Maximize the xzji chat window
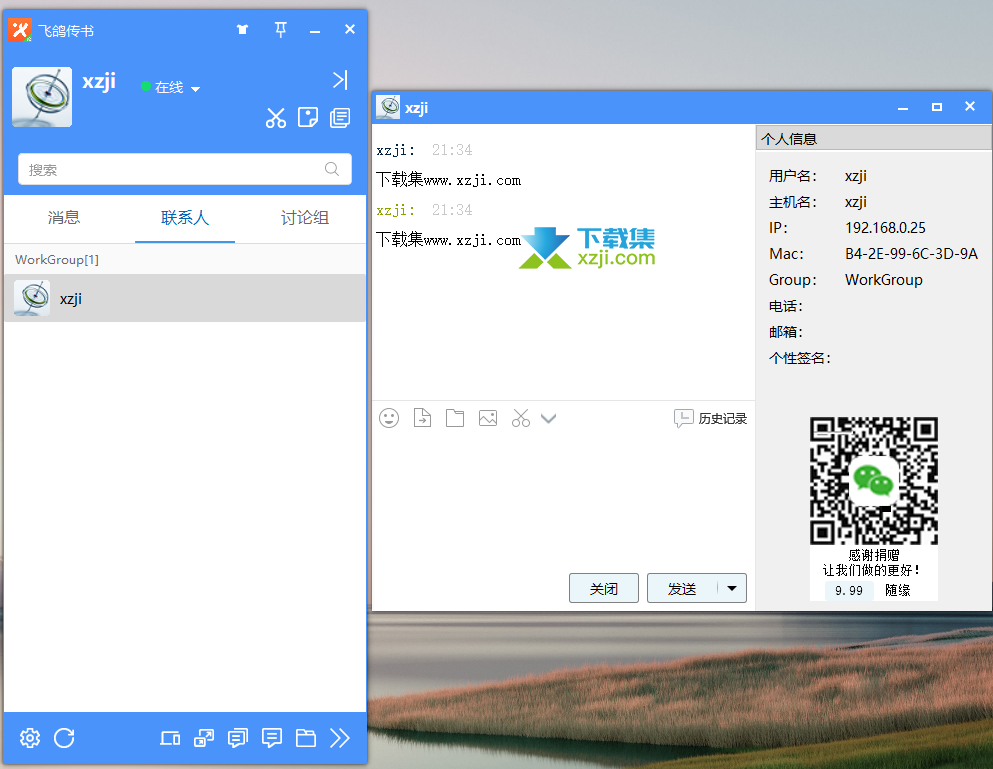993x769 pixels. point(937,107)
